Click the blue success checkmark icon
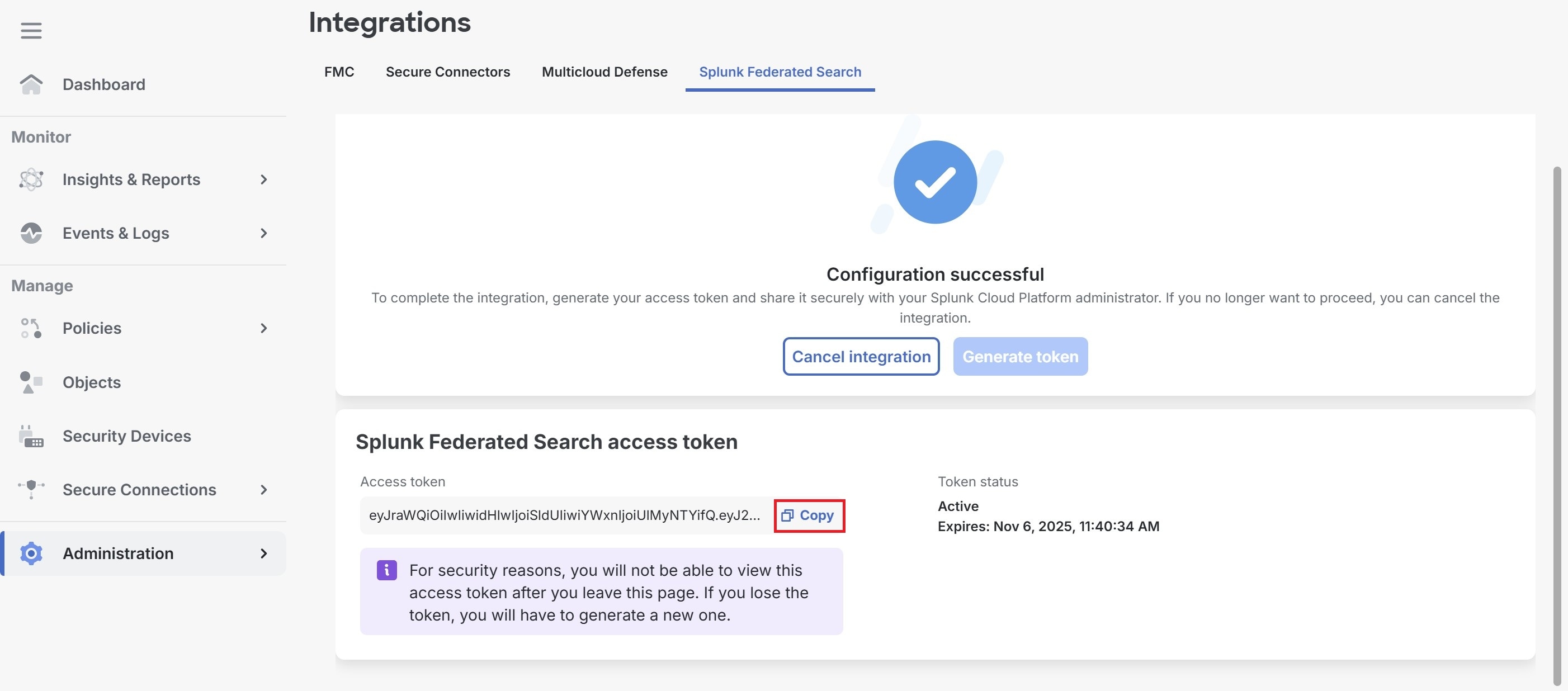Viewport: 1568px width, 691px height. (x=935, y=182)
